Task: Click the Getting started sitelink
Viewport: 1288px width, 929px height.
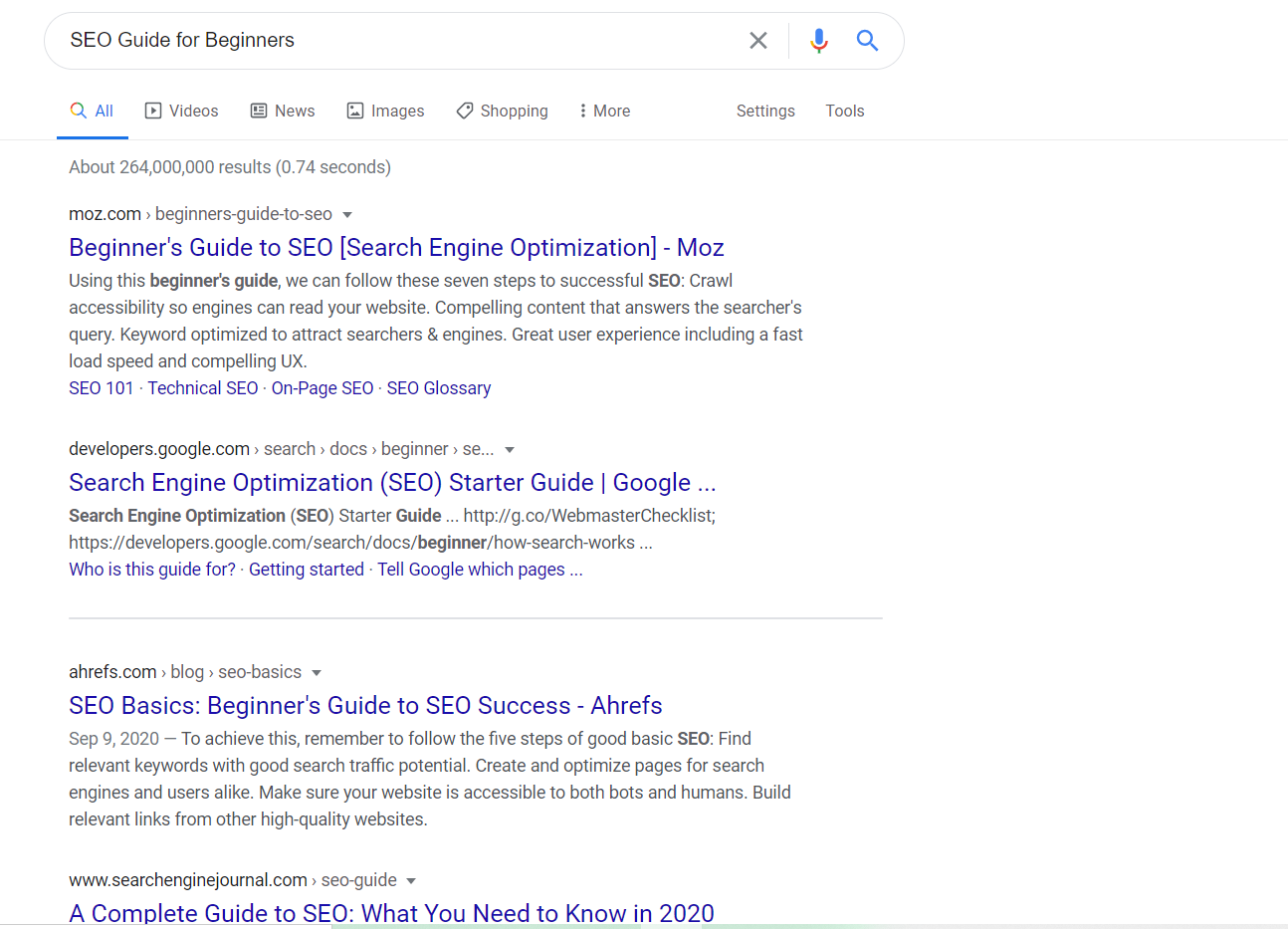Action: 307,570
